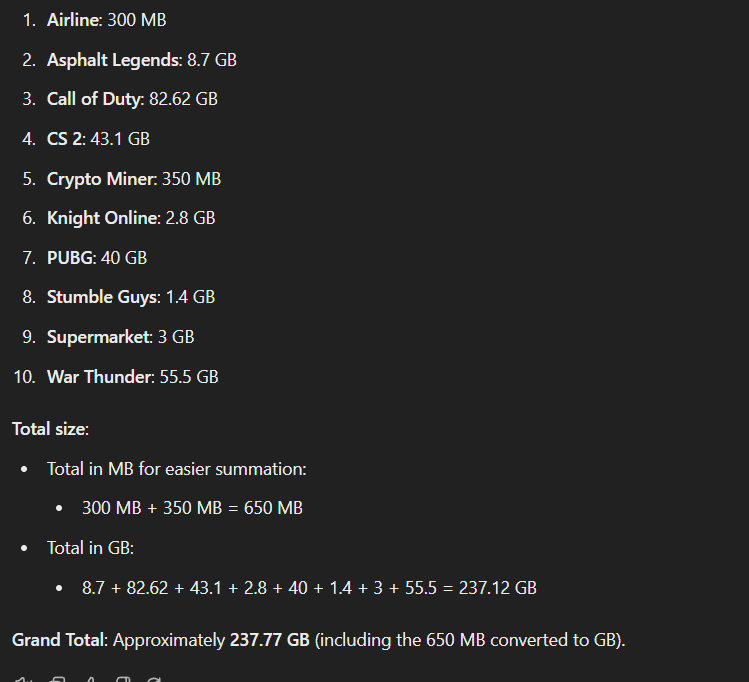Click the Total size heading
The image size is (749, 682).
pyautogui.click(x=50, y=429)
